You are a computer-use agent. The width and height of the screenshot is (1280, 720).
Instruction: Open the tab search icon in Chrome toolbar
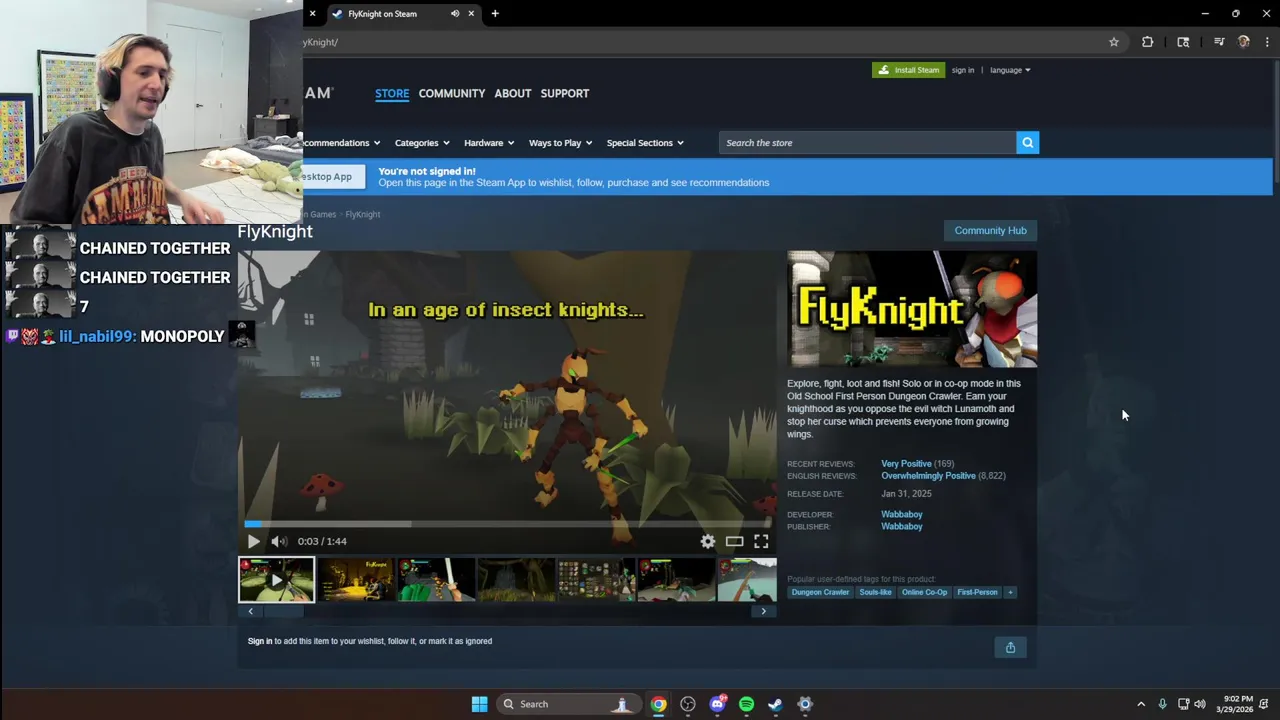pyautogui.click(x=1183, y=42)
